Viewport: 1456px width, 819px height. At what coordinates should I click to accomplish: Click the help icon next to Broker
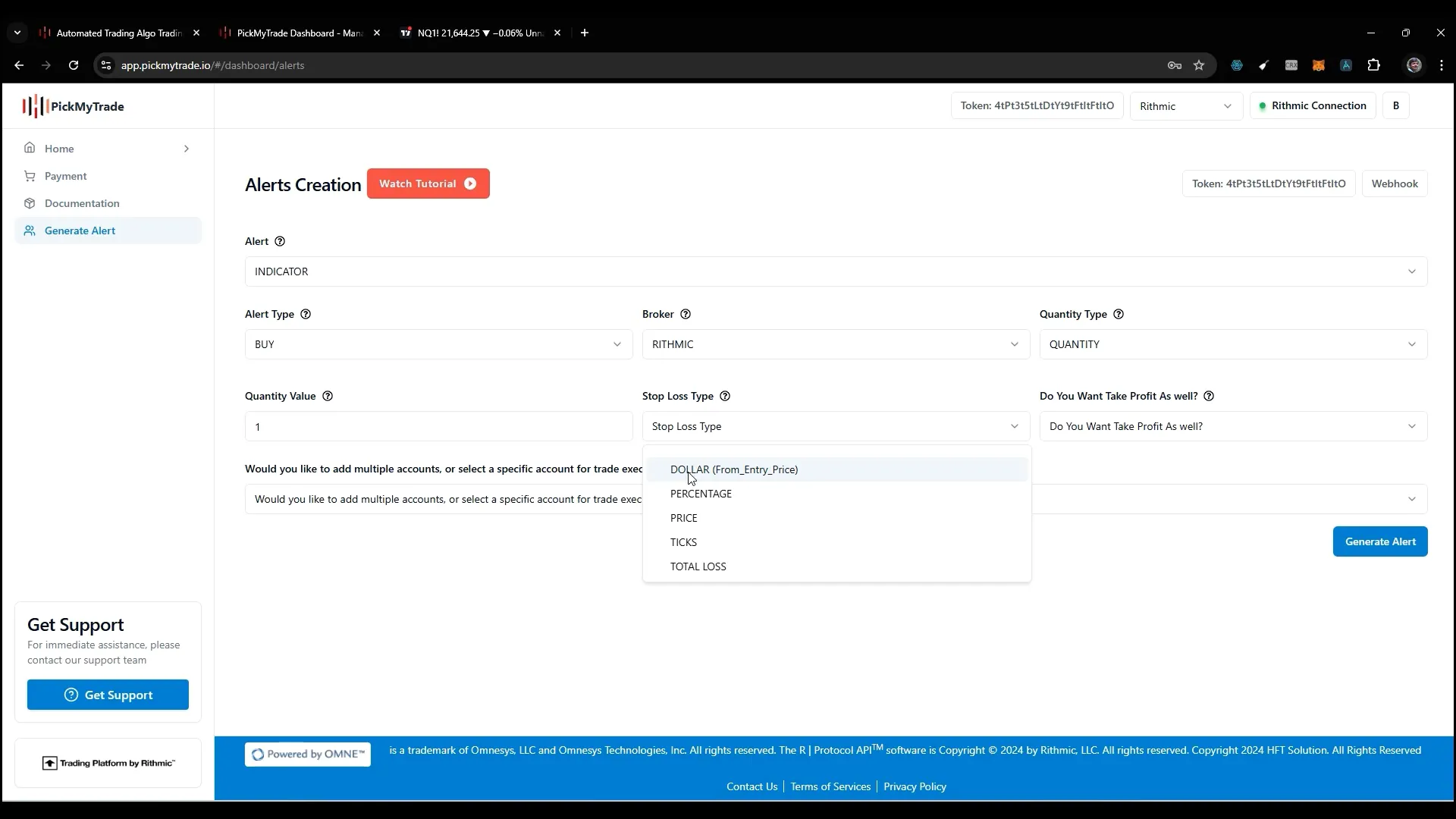point(686,314)
